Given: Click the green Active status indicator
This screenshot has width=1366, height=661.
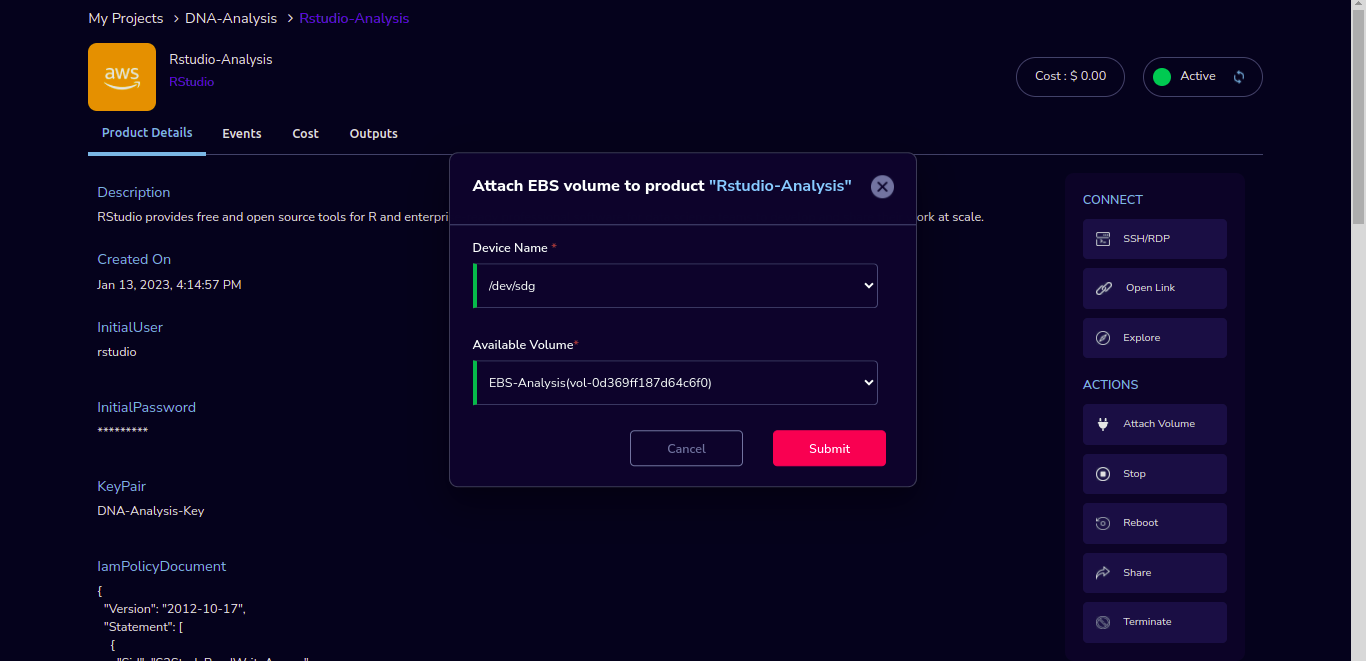Looking at the screenshot, I should coord(1162,77).
